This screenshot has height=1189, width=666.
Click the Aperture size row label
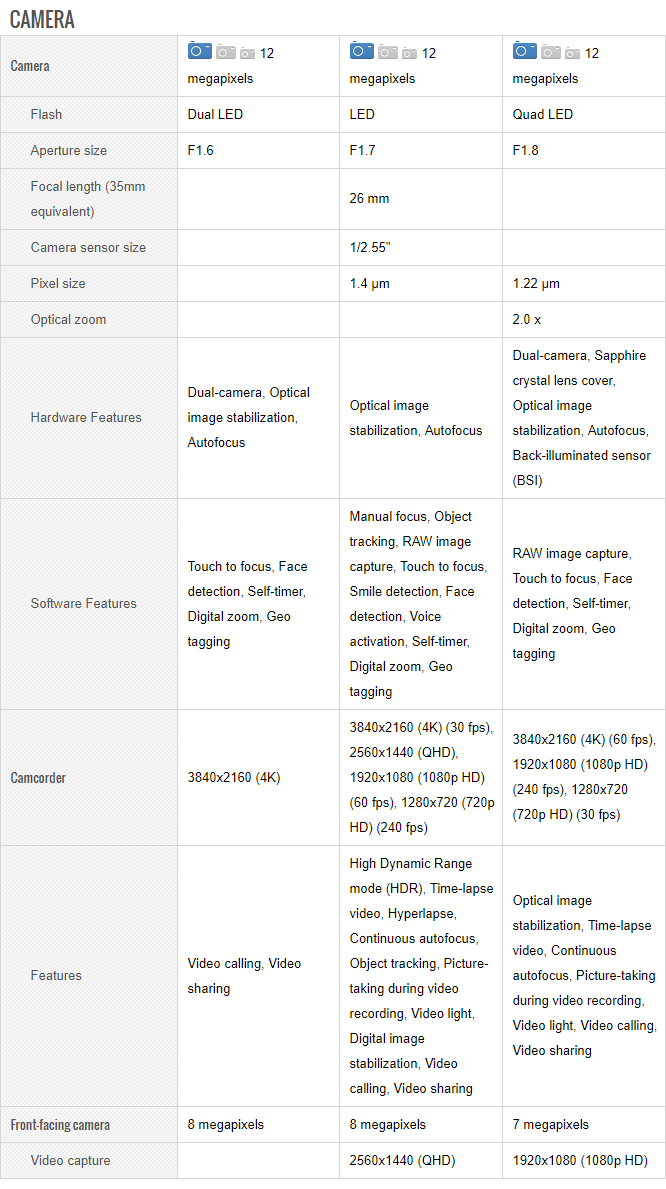coord(69,150)
